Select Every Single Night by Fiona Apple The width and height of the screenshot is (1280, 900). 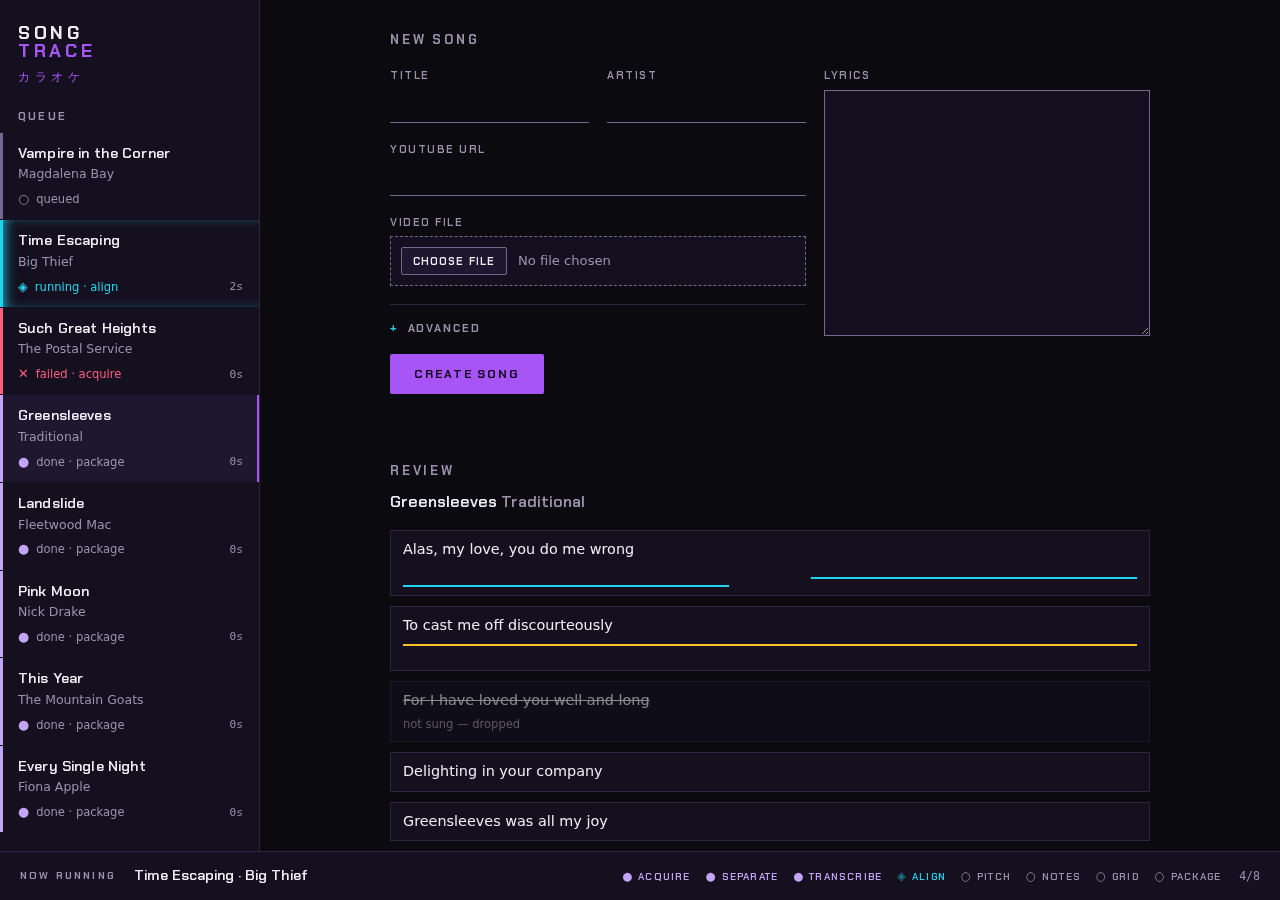pyautogui.click(x=130, y=789)
